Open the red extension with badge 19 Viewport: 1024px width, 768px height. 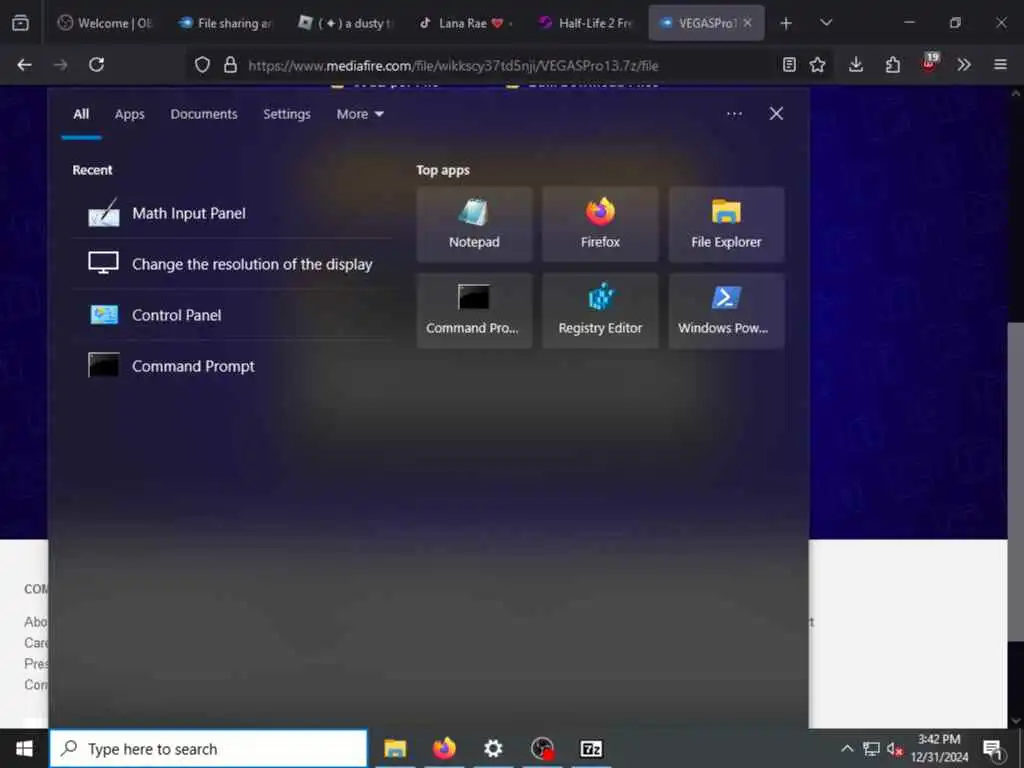point(929,63)
